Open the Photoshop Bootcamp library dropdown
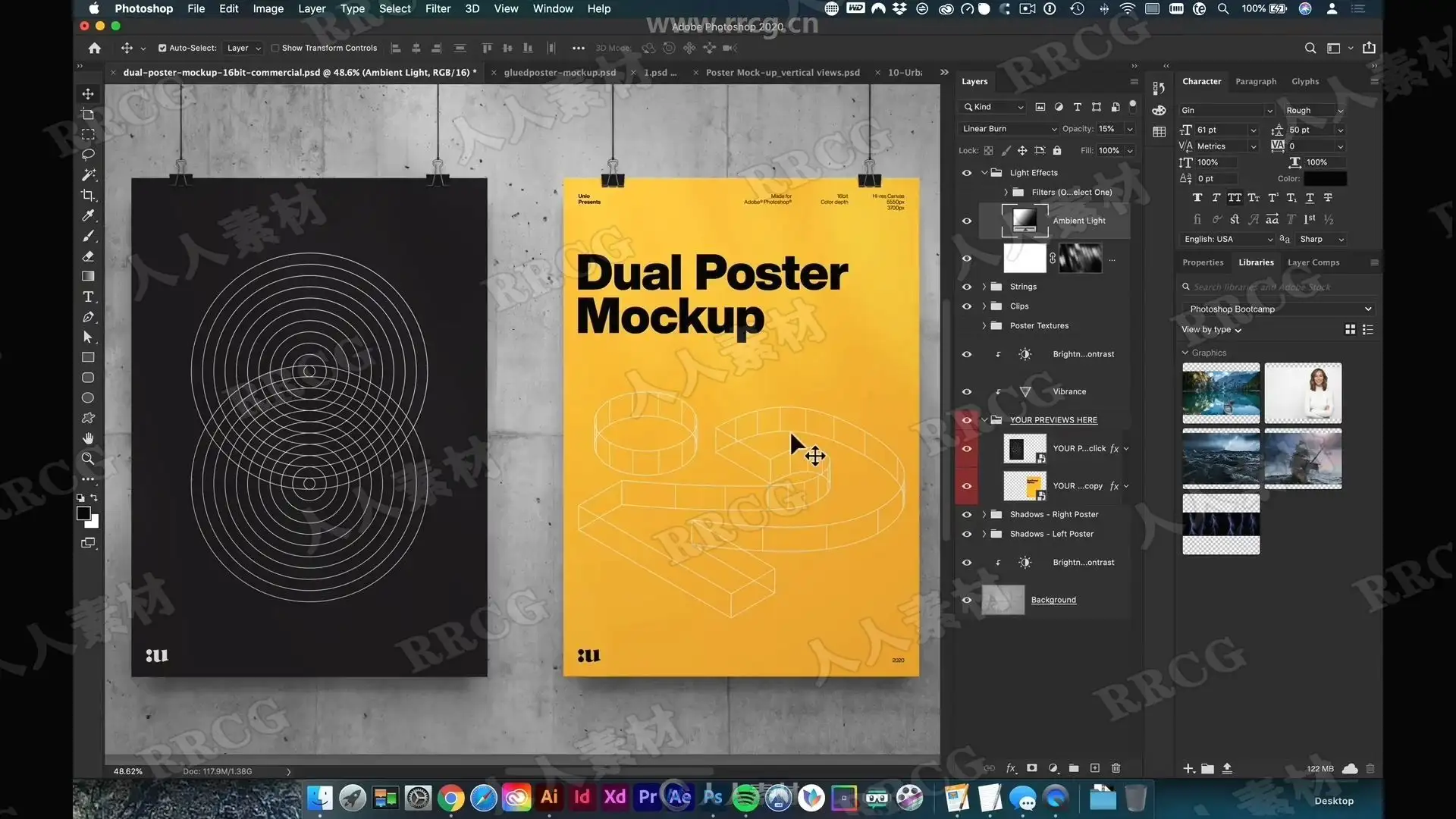Image resolution: width=1456 pixels, height=819 pixels. [x=1279, y=309]
